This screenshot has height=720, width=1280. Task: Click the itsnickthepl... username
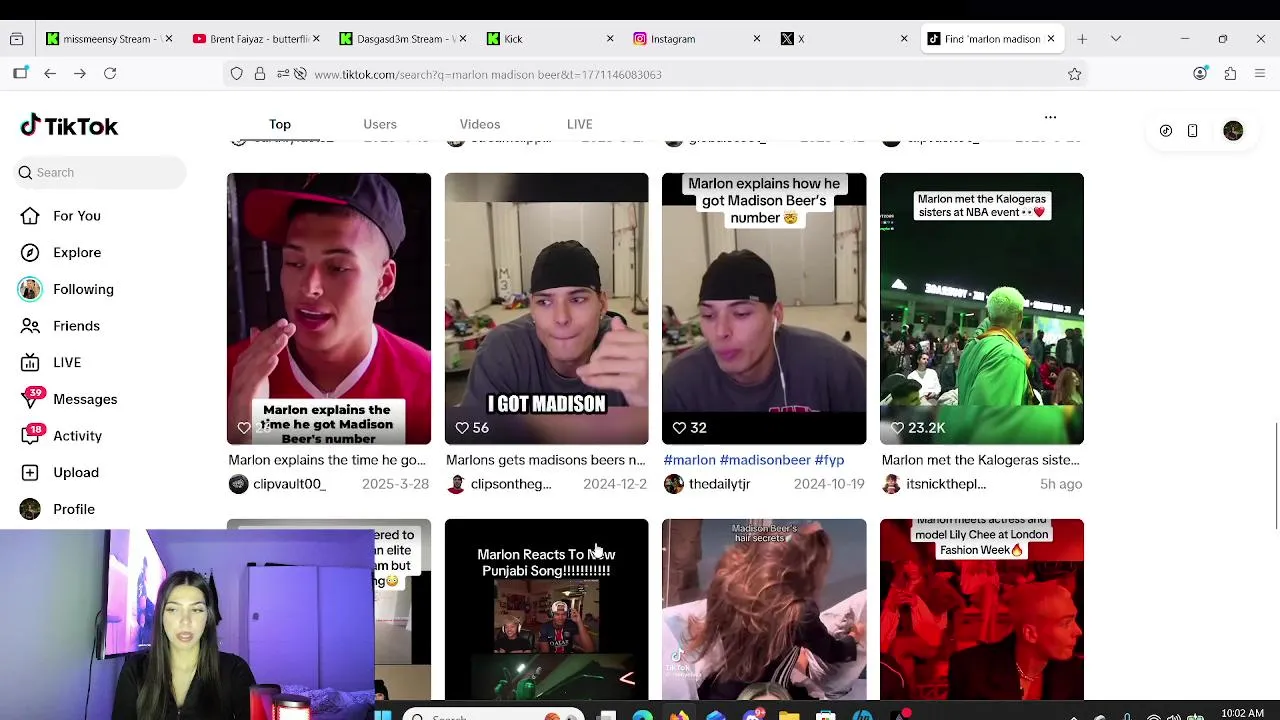click(x=946, y=484)
